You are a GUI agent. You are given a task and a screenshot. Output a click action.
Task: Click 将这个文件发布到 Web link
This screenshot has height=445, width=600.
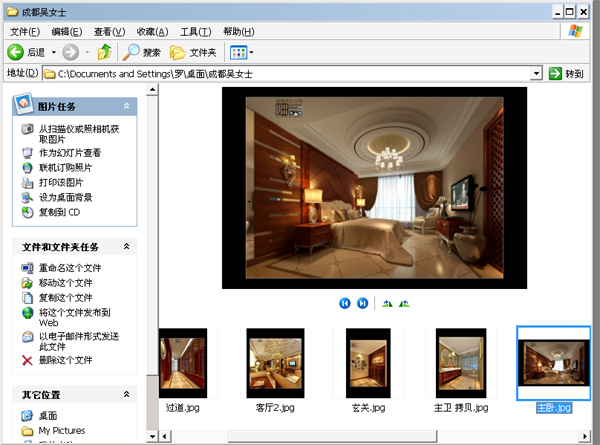pyautogui.click(x=75, y=318)
